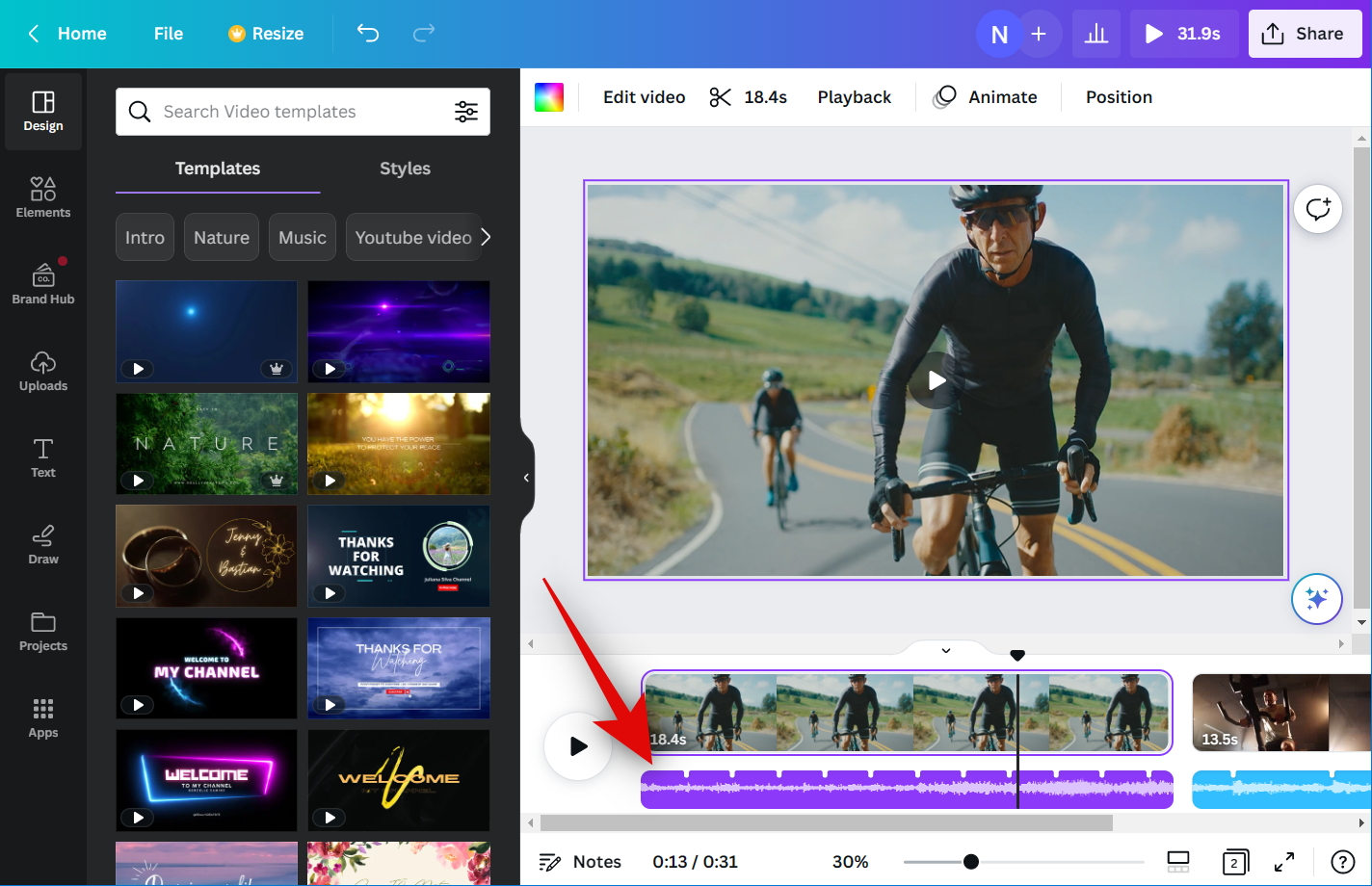
Task: Add a comment with the comment bubble icon
Action: coord(1317,209)
